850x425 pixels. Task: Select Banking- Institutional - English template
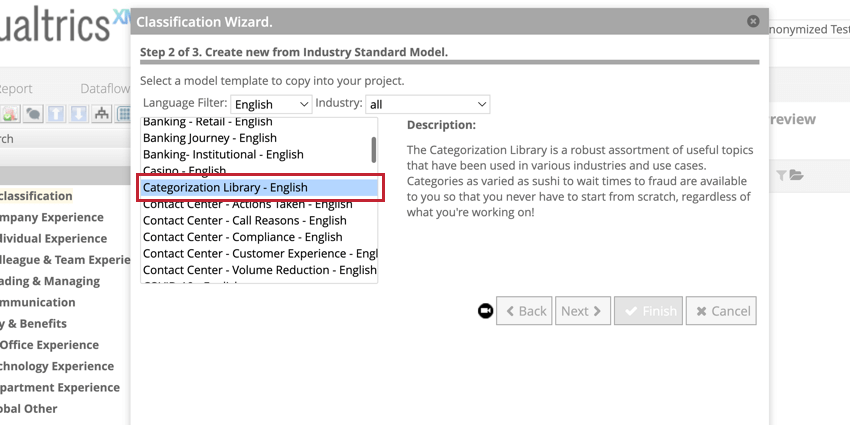(259, 154)
